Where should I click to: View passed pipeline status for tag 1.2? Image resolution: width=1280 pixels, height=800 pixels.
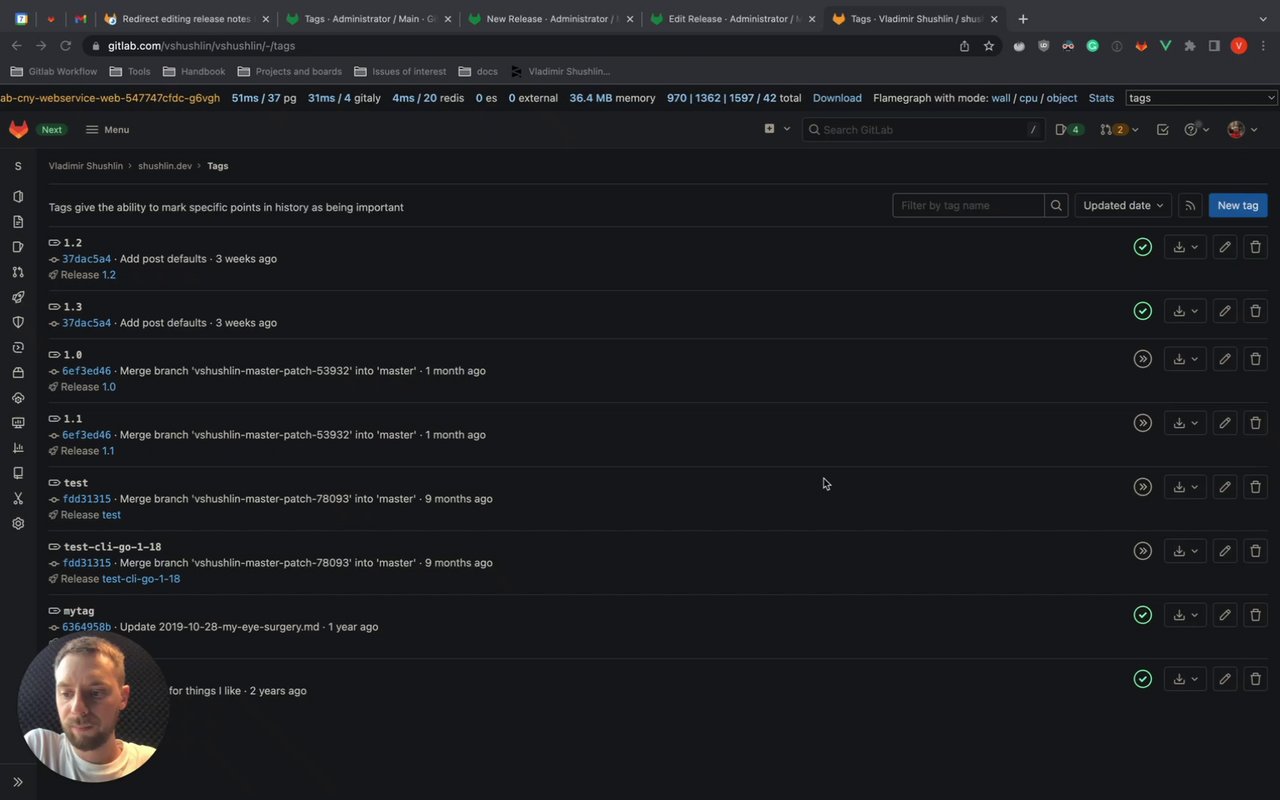coord(1142,247)
